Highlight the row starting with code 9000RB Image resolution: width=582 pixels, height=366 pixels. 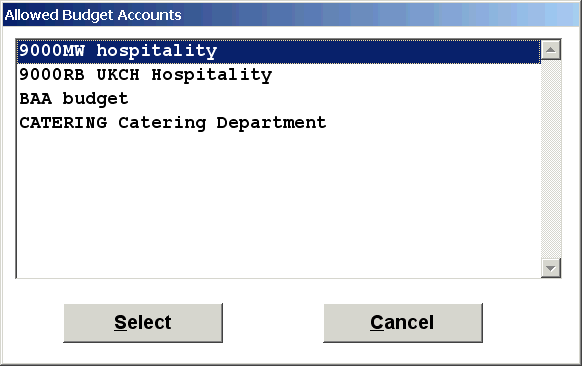tap(279, 75)
